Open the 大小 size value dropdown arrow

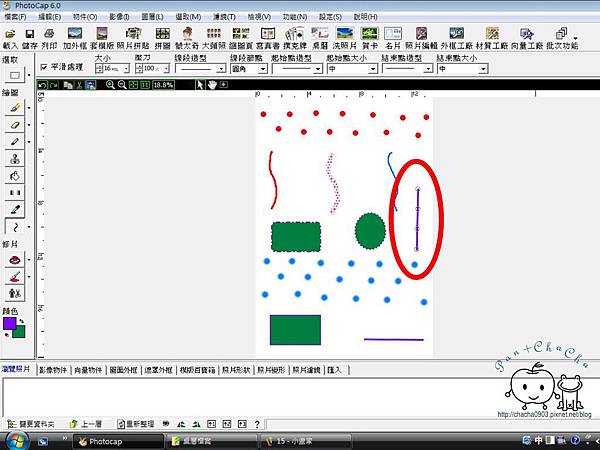pyautogui.click(x=126, y=68)
